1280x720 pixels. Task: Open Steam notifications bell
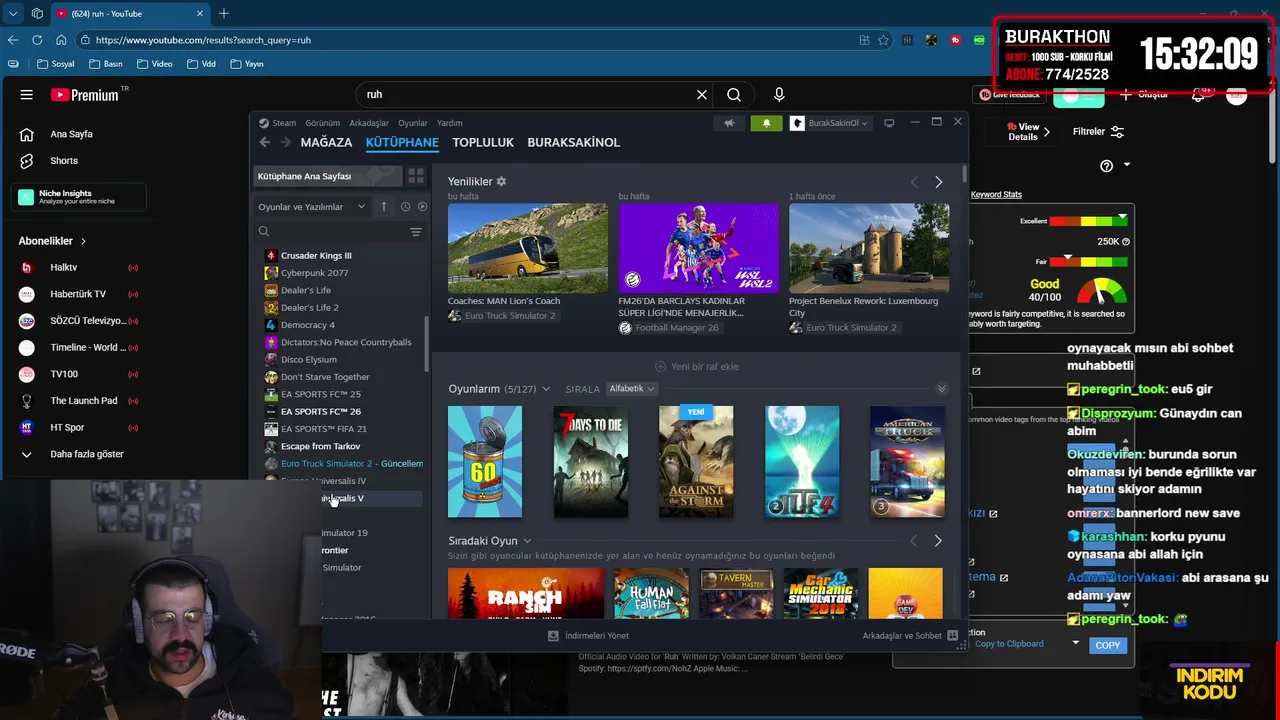pos(766,123)
